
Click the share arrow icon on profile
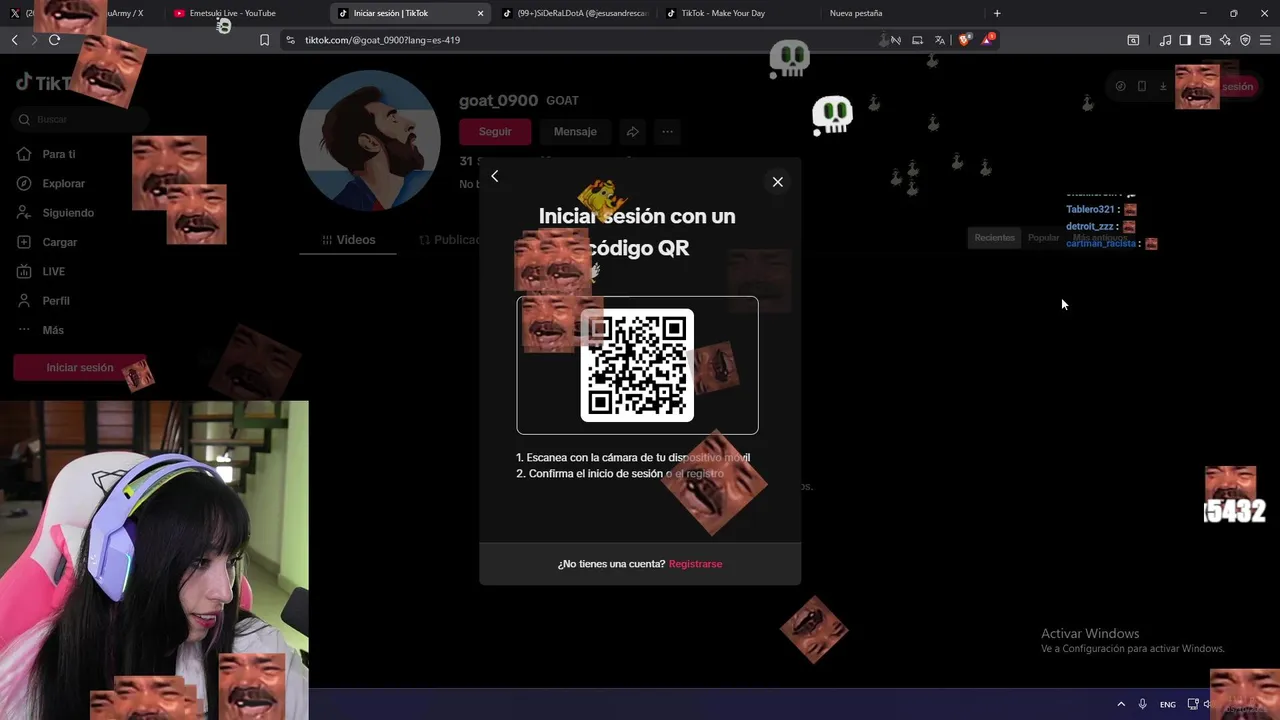tap(633, 132)
